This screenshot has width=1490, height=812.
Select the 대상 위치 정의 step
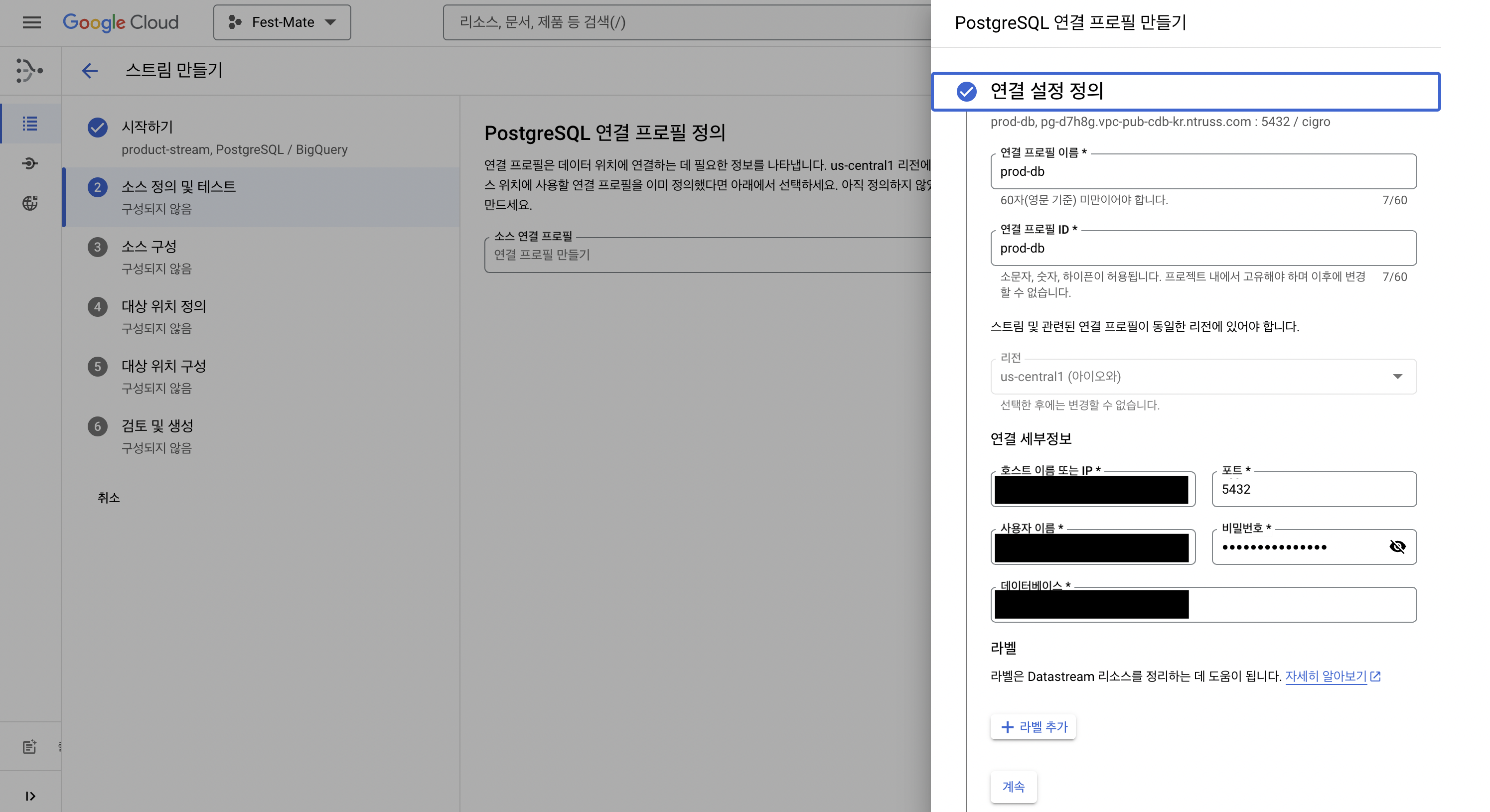click(x=261, y=316)
